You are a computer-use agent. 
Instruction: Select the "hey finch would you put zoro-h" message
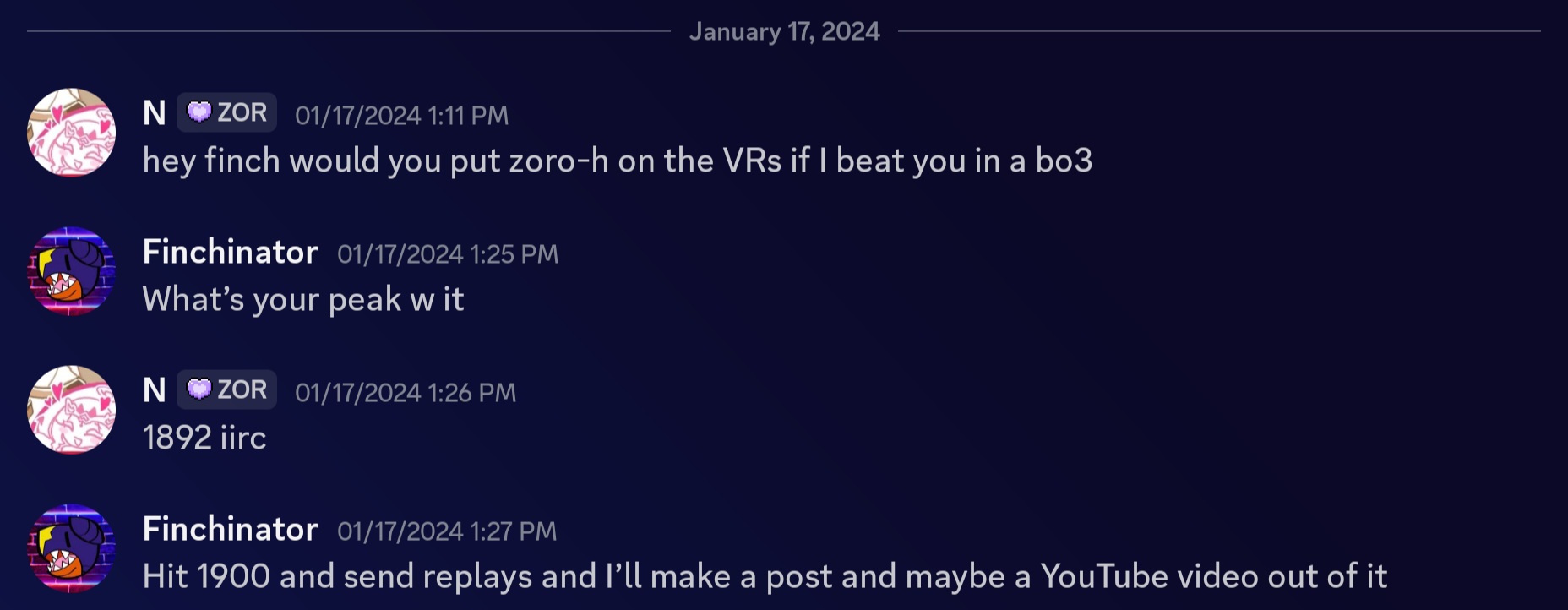point(617,161)
